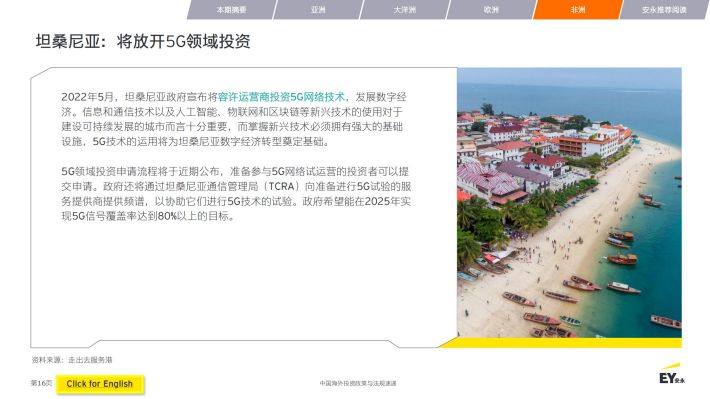Click the paragraph beginning 2022年5月
Image resolution: width=710 pixels, height=399 pixels.
point(234,119)
